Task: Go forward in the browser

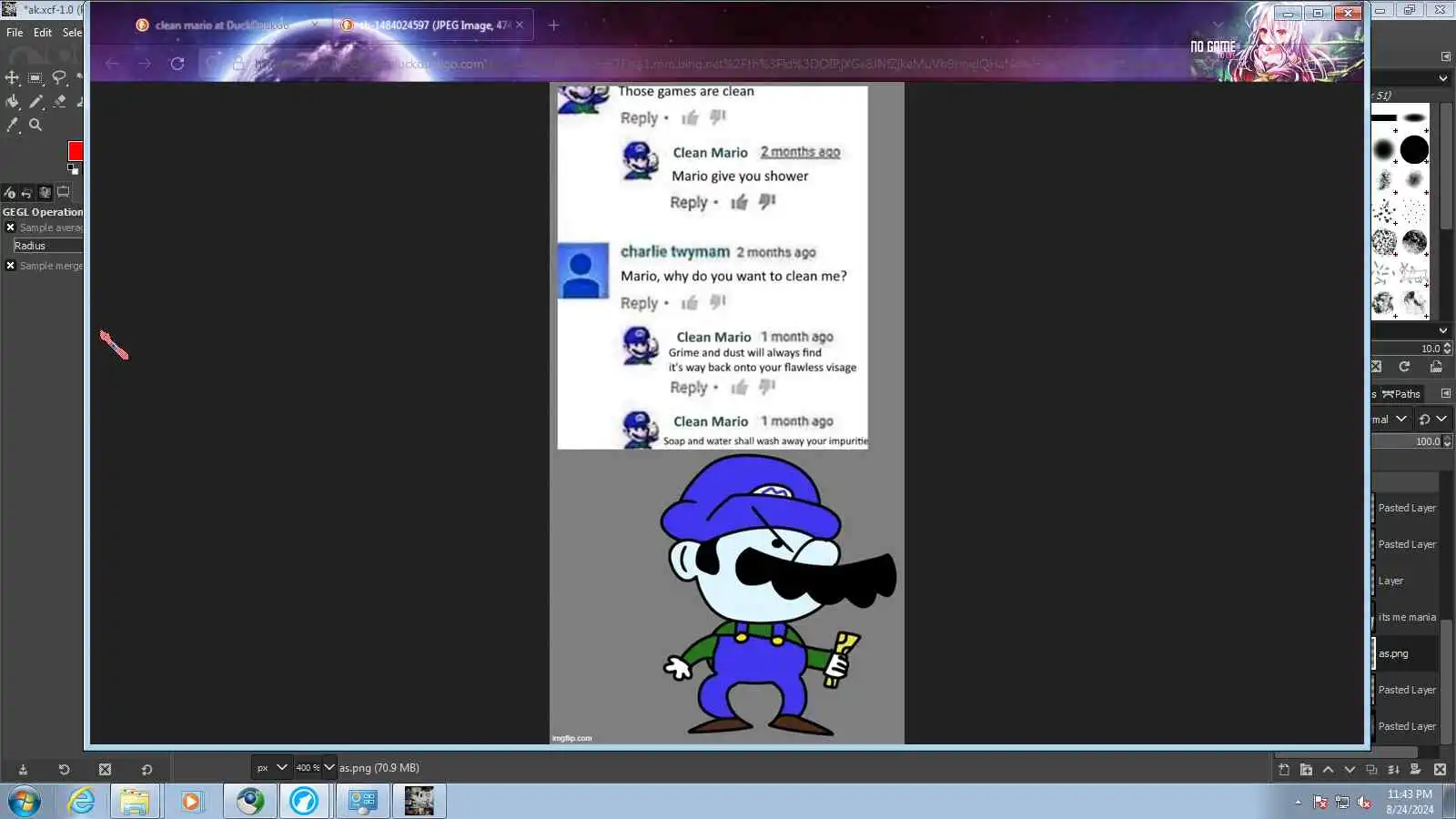Action: [145, 64]
